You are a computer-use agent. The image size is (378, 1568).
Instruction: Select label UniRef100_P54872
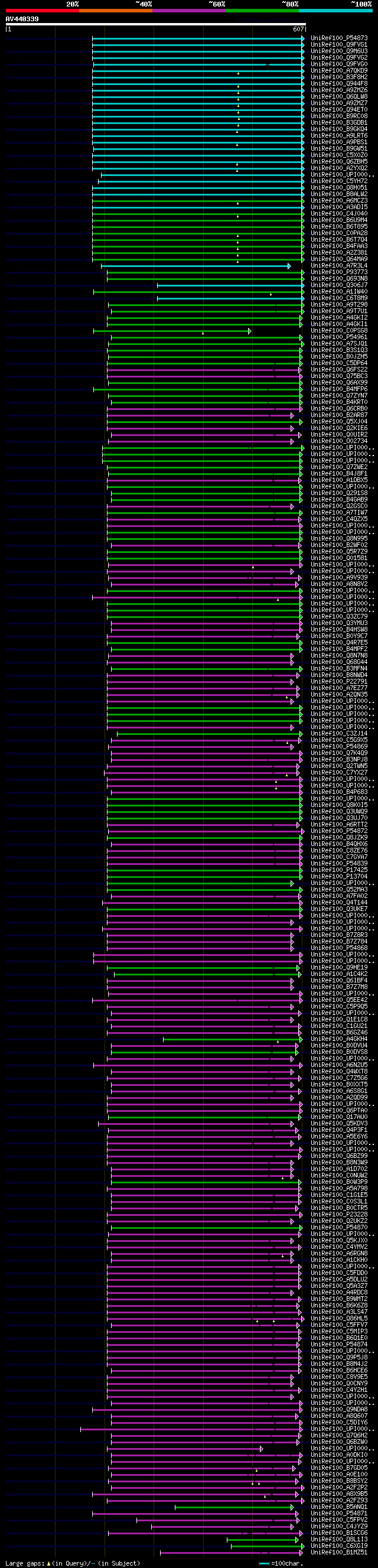pos(339,831)
